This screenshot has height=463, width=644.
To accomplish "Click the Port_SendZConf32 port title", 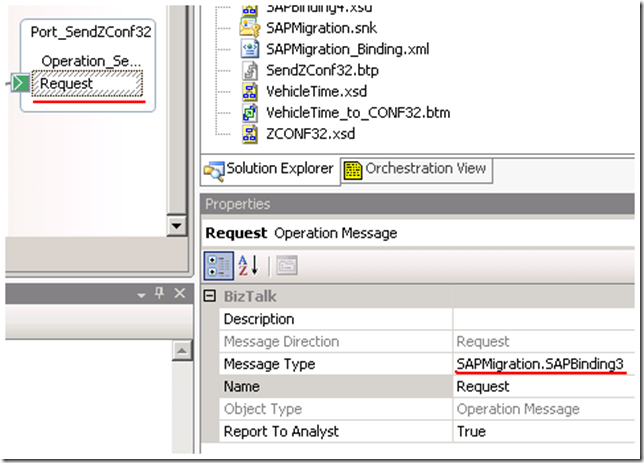I will click(x=91, y=32).
